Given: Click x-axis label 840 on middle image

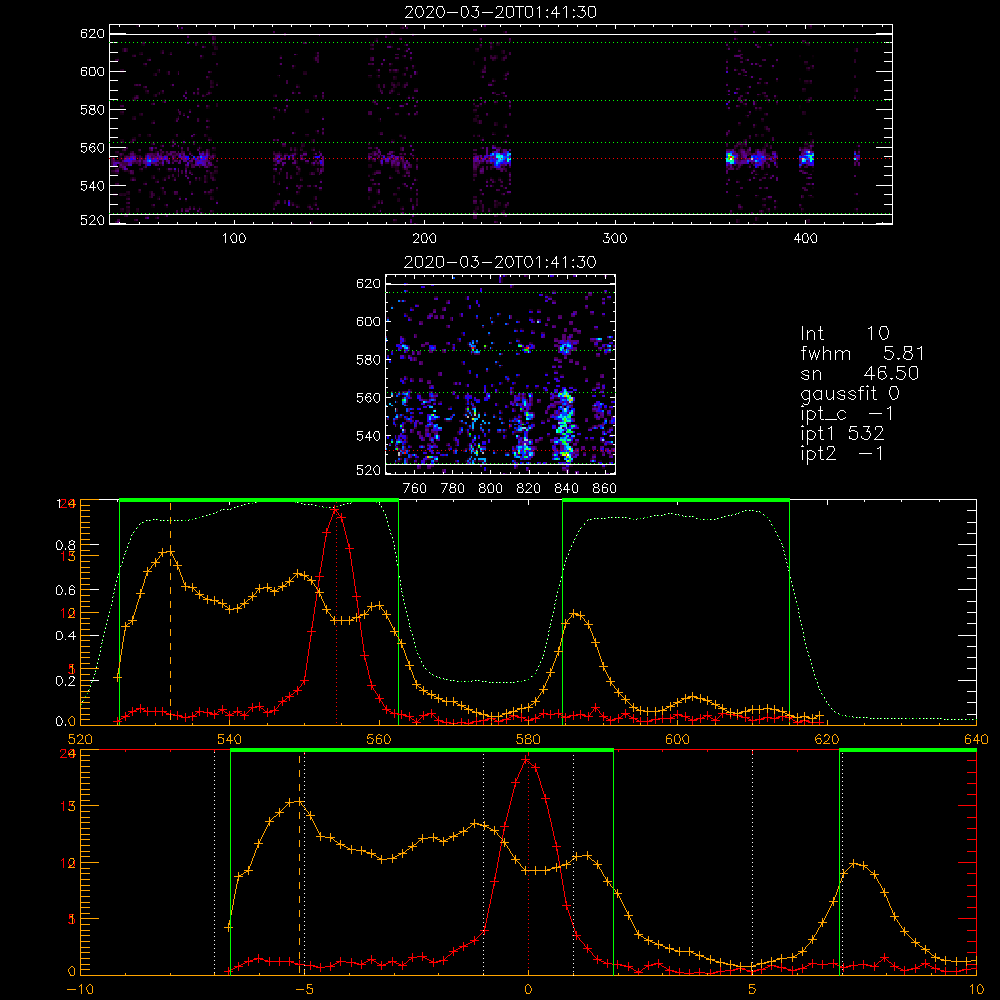Looking at the screenshot, I should (566, 489).
